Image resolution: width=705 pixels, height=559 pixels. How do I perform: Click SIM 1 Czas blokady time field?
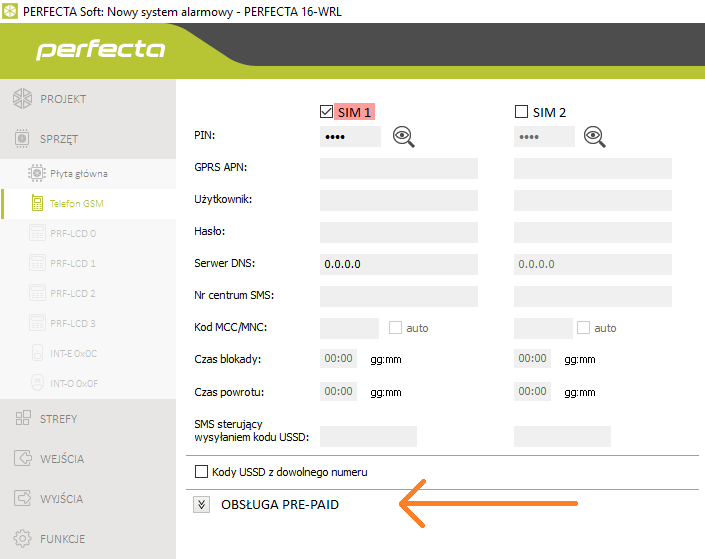[338, 359]
